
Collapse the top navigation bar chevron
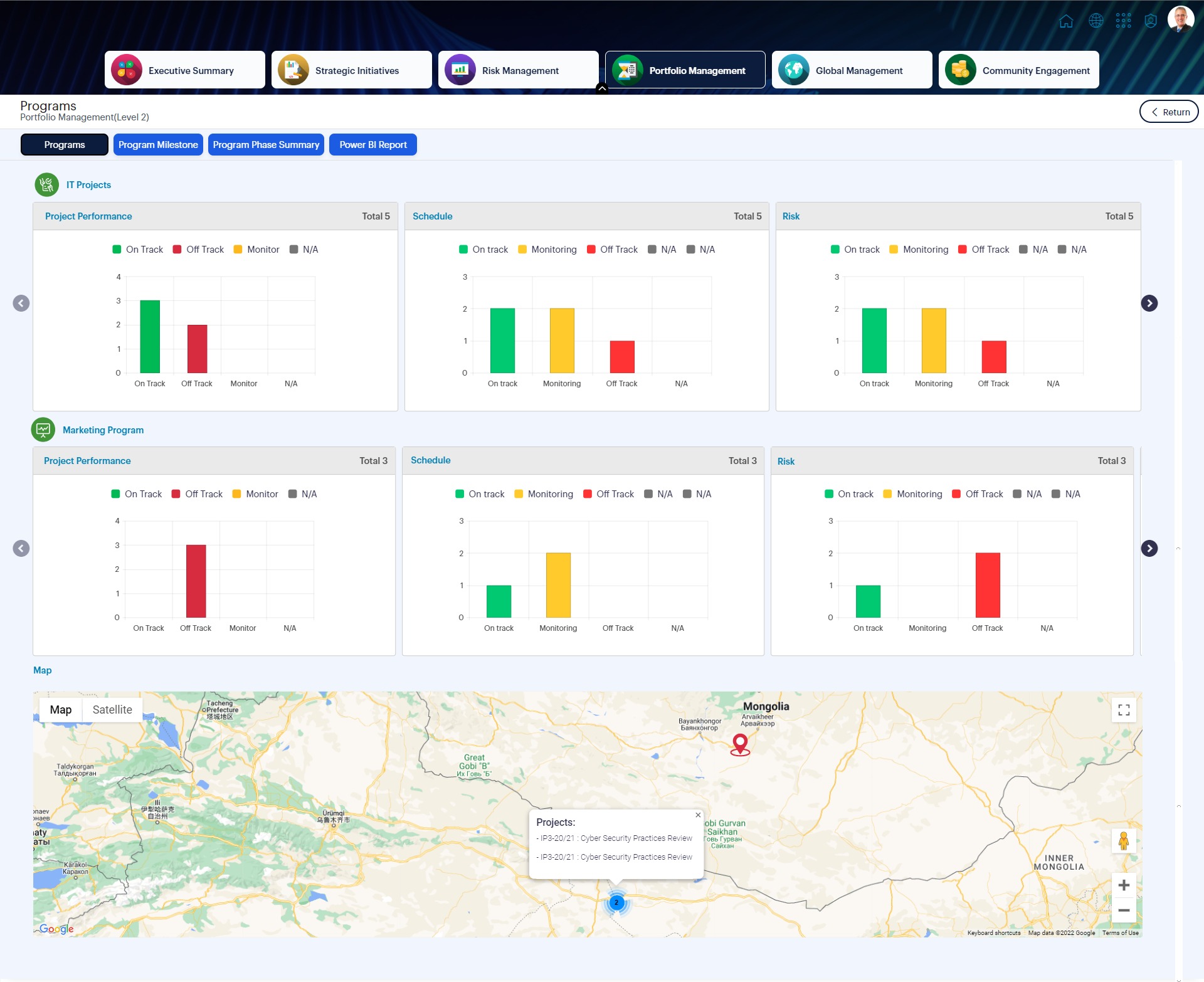tap(601, 88)
